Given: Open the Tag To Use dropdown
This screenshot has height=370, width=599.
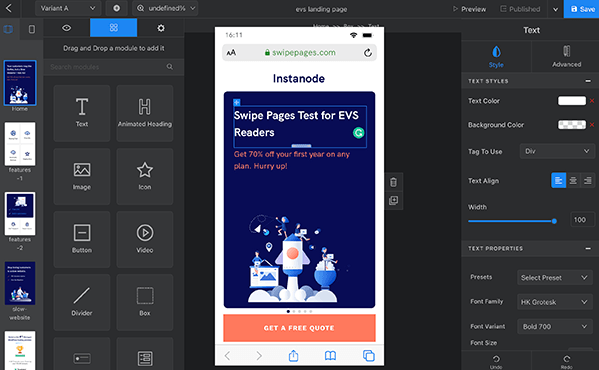Looking at the screenshot, I should 557,151.
